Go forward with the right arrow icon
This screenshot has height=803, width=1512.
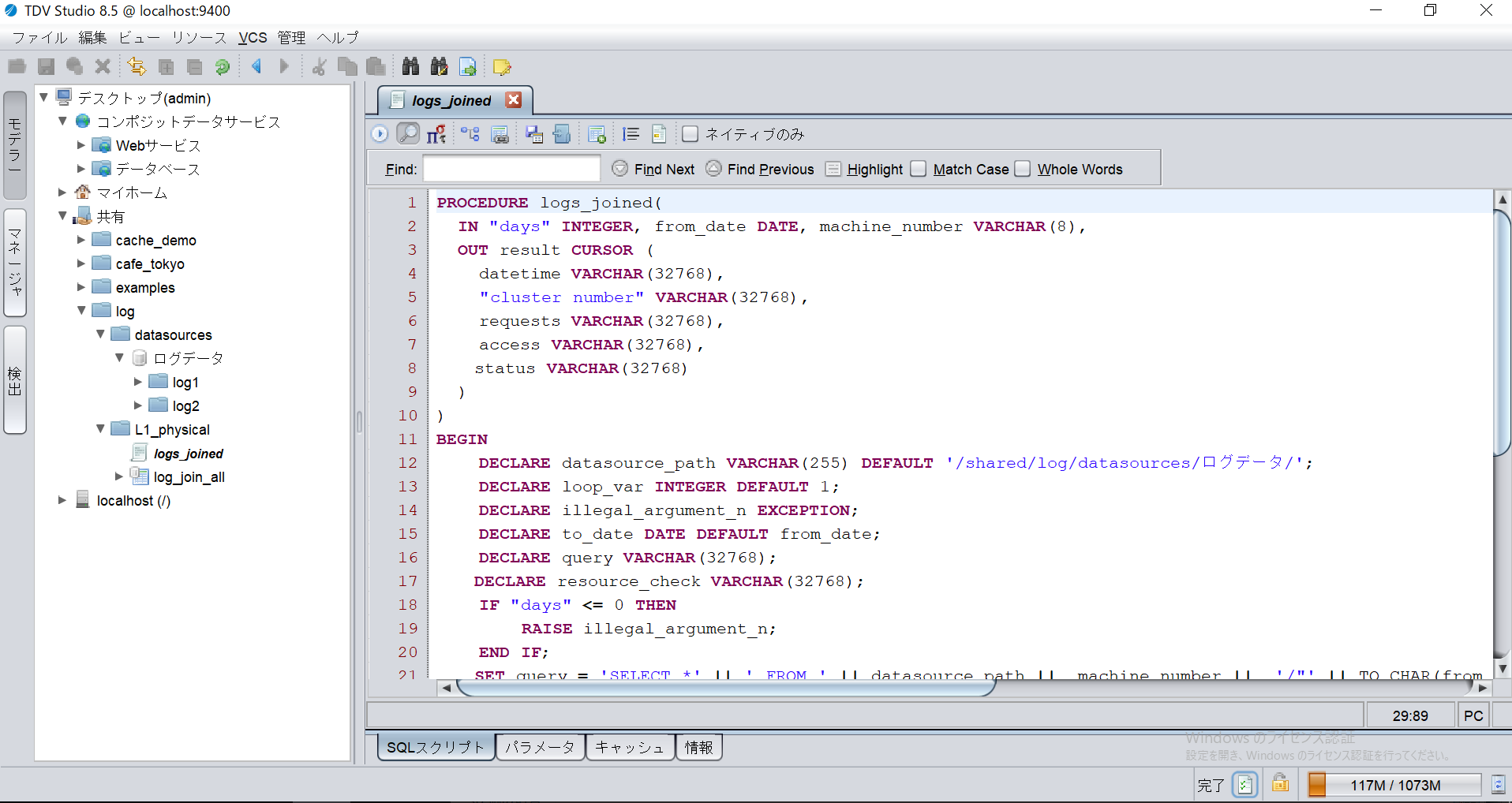coord(284,67)
